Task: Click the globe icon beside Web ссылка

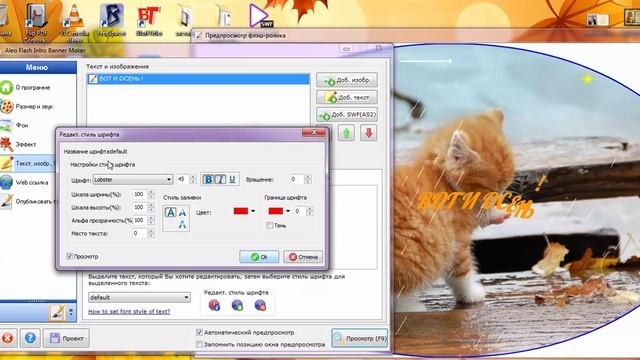Action: coord(7,182)
